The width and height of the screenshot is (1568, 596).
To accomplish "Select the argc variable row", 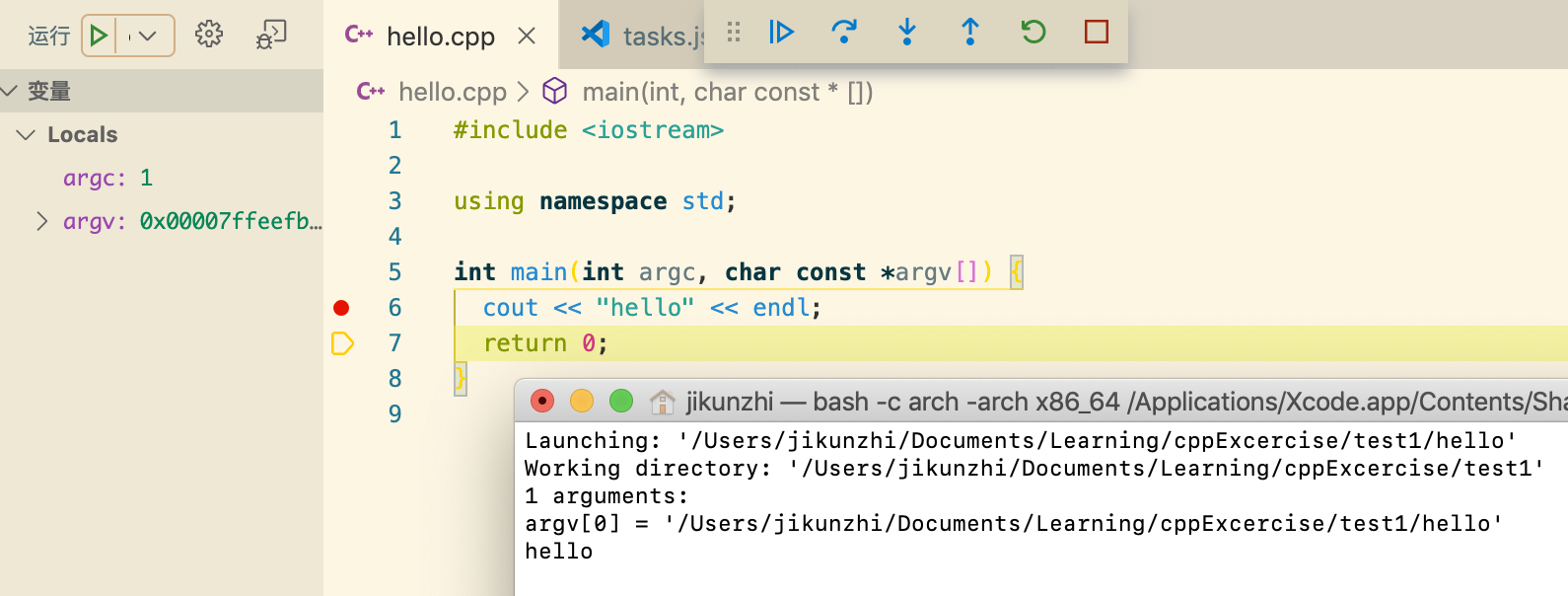I will (x=162, y=178).
